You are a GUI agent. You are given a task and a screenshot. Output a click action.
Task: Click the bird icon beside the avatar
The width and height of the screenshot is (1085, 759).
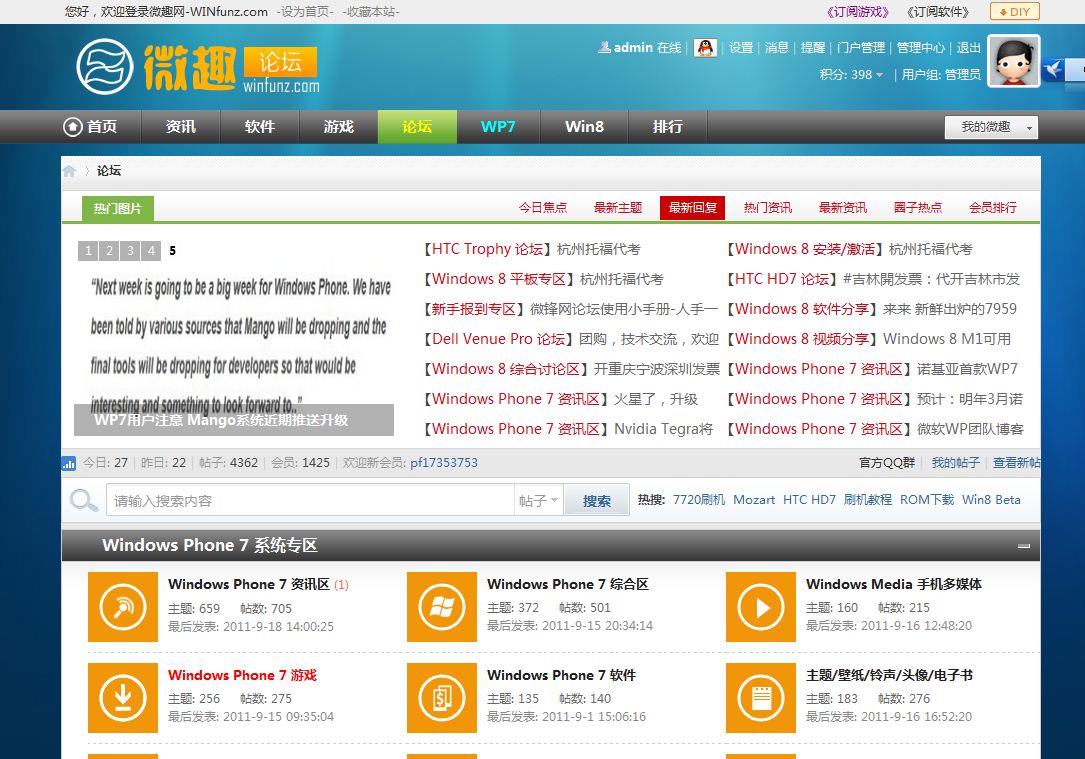click(x=1053, y=70)
